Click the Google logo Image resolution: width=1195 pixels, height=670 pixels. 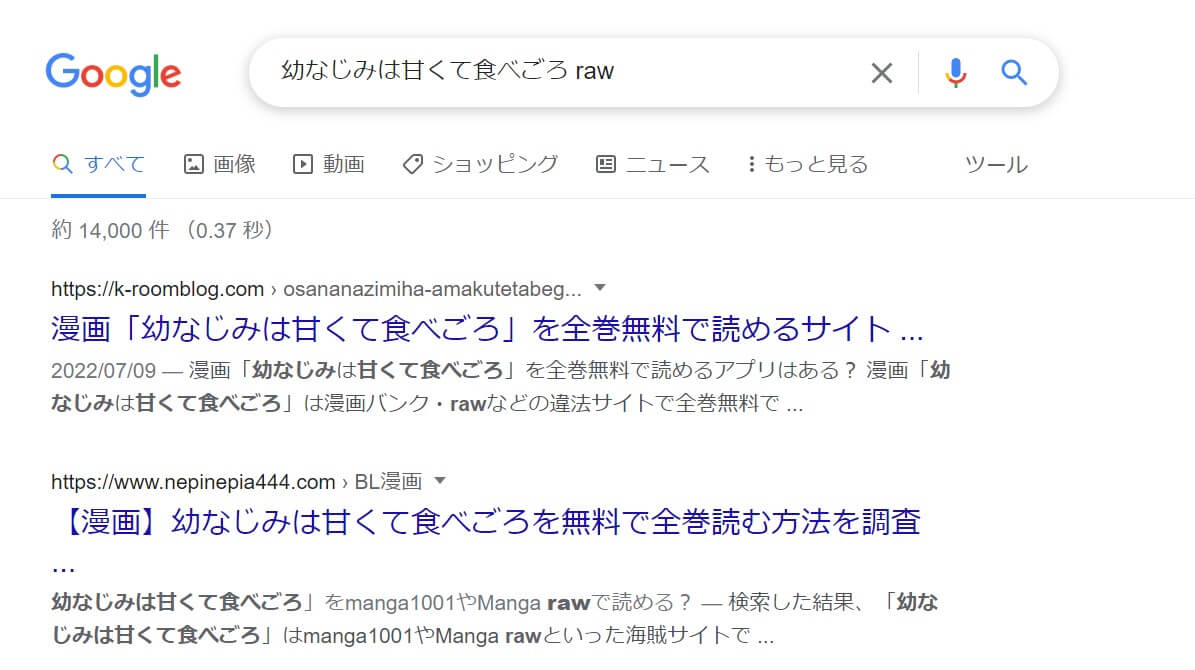113,74
